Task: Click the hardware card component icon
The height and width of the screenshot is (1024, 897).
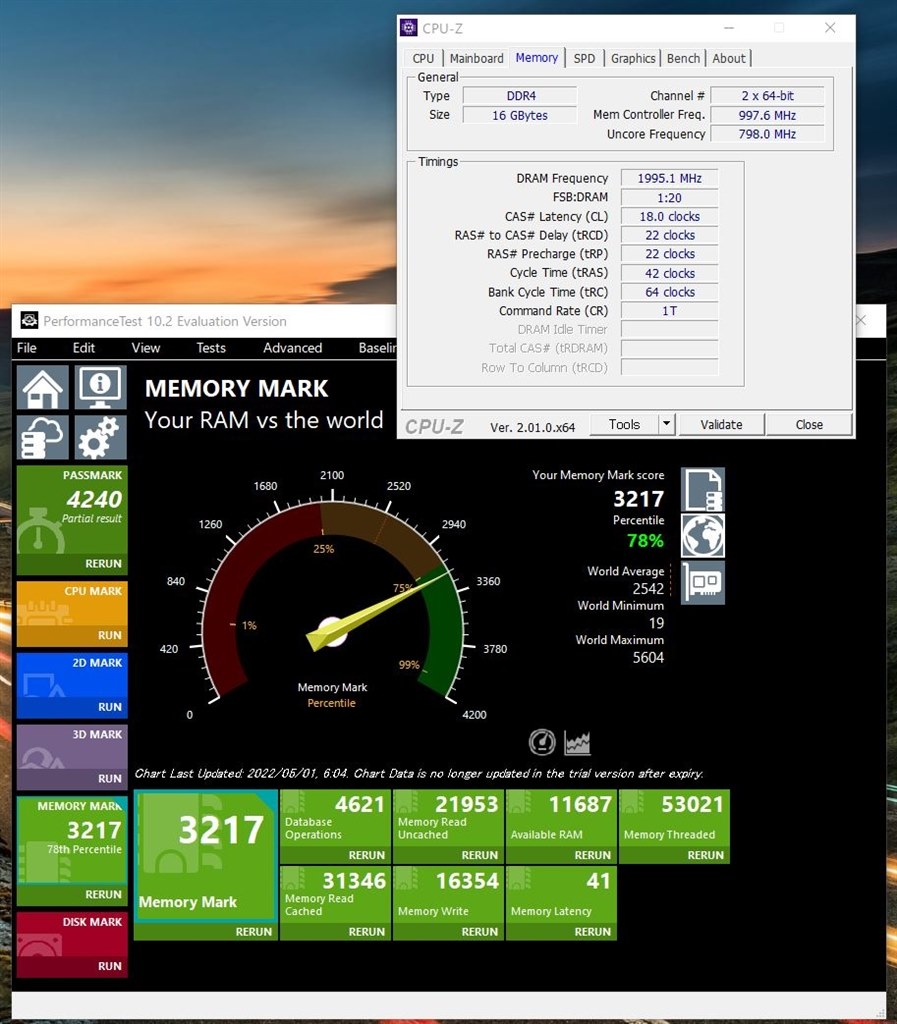Action: click(x=703, y=582)
